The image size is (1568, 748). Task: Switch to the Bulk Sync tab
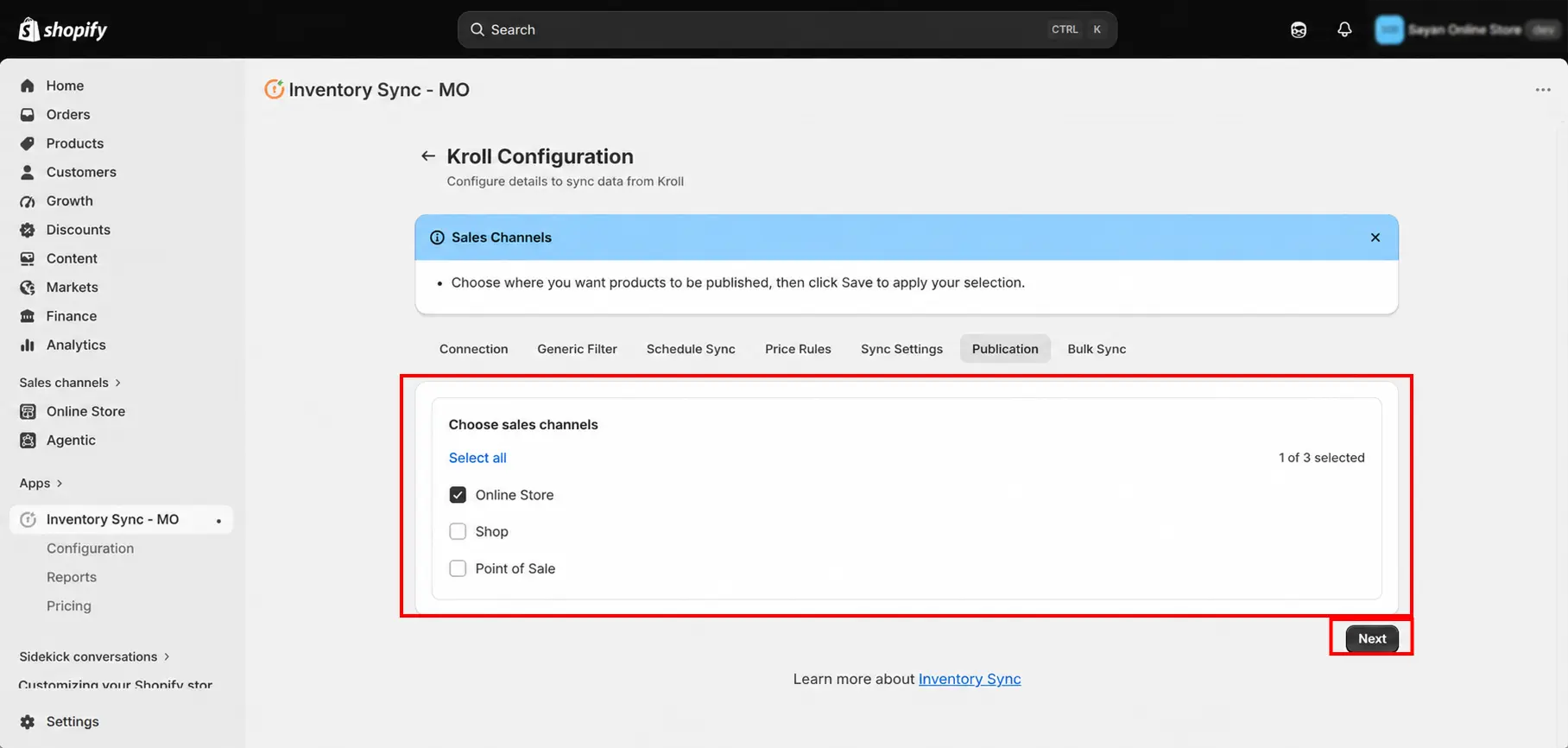(1097, 349)
